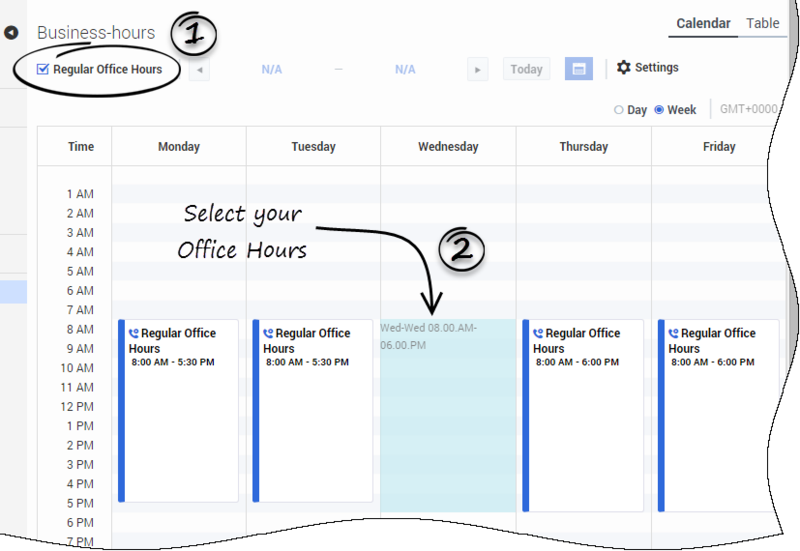Collapse the sidebar using the back arrow icon
800x551 pixels.
click(11, 33)
